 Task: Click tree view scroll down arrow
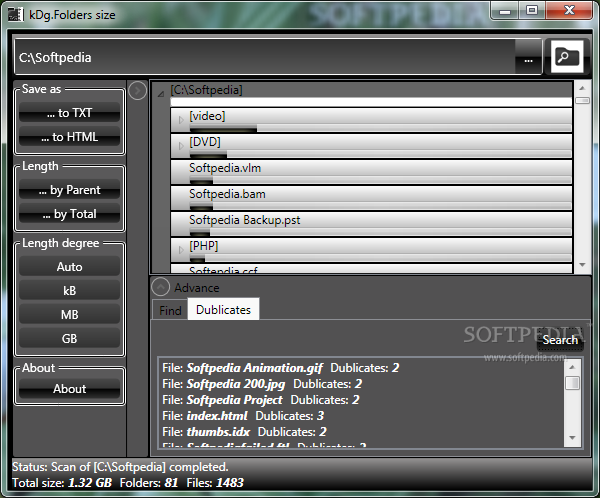[582, 265]
